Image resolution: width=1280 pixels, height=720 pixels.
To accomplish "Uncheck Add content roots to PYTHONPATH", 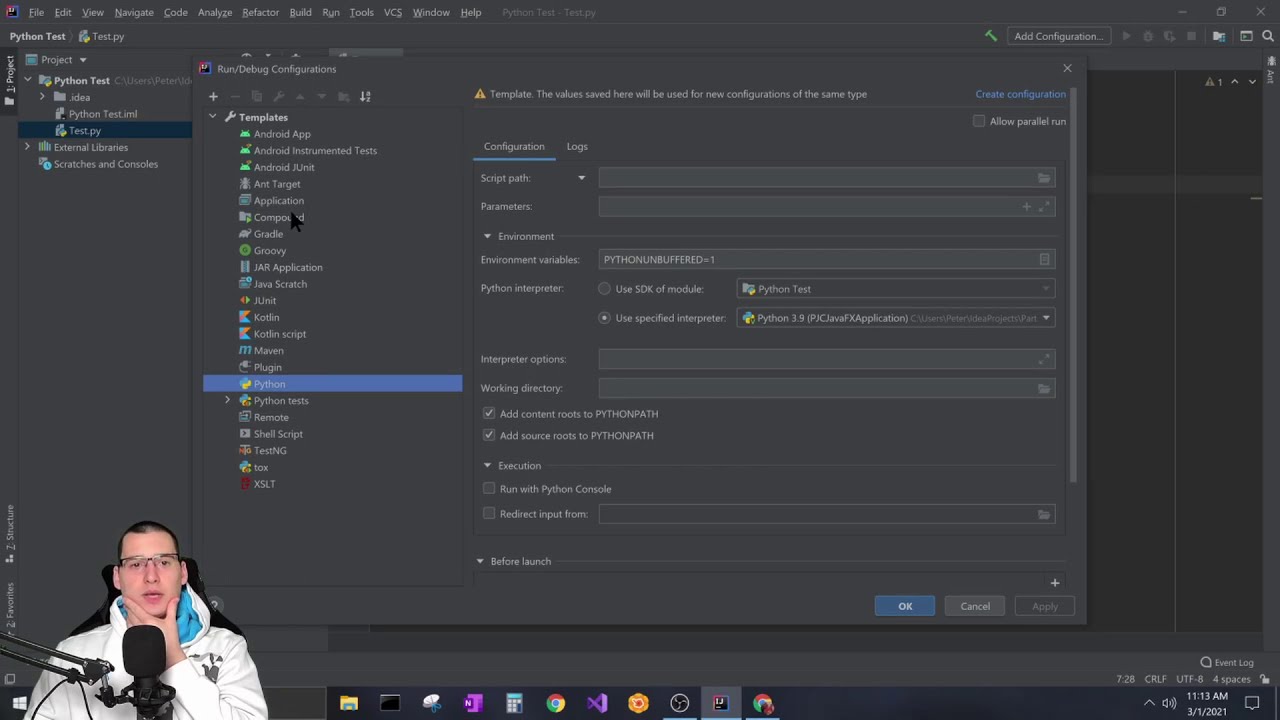I will click(489, 414).
